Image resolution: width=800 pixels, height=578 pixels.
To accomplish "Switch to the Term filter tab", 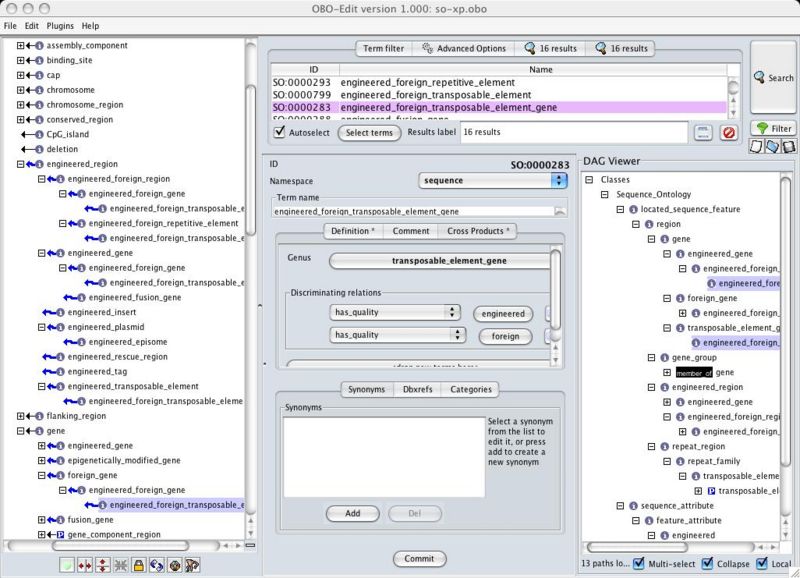I will pos(384,48).
